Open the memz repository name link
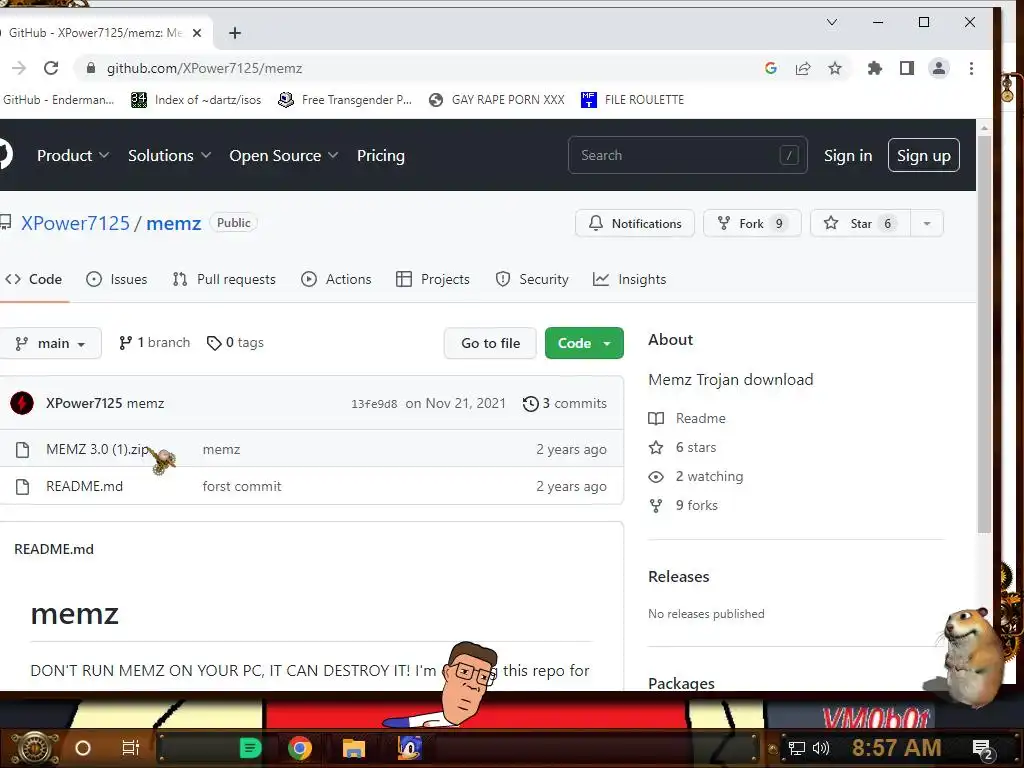Screen dimensions: 1024x768 174,223
